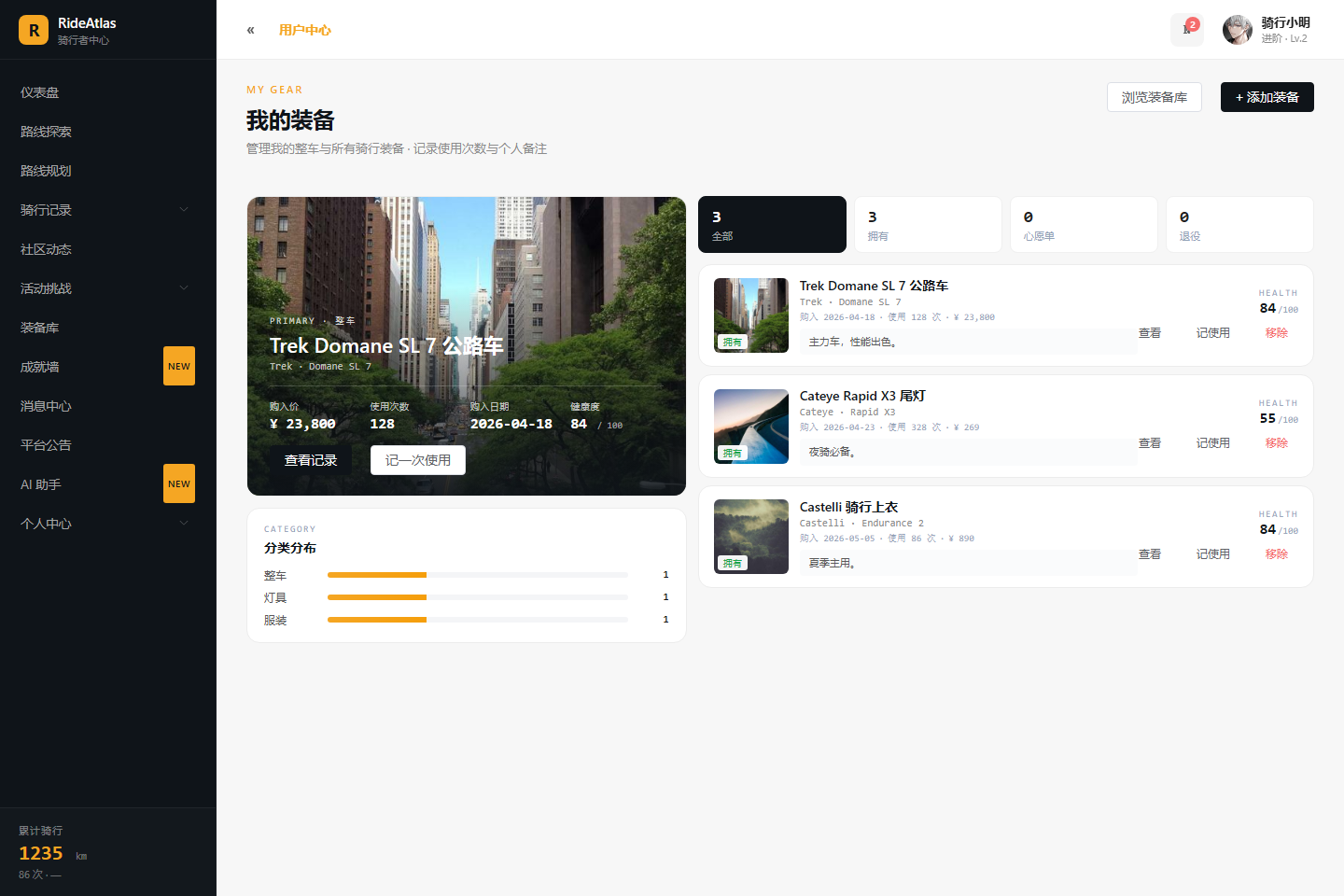1344x896 pixels.
Task: Select the 心愿单 filter tab
Action: [x=1085, y=225]
